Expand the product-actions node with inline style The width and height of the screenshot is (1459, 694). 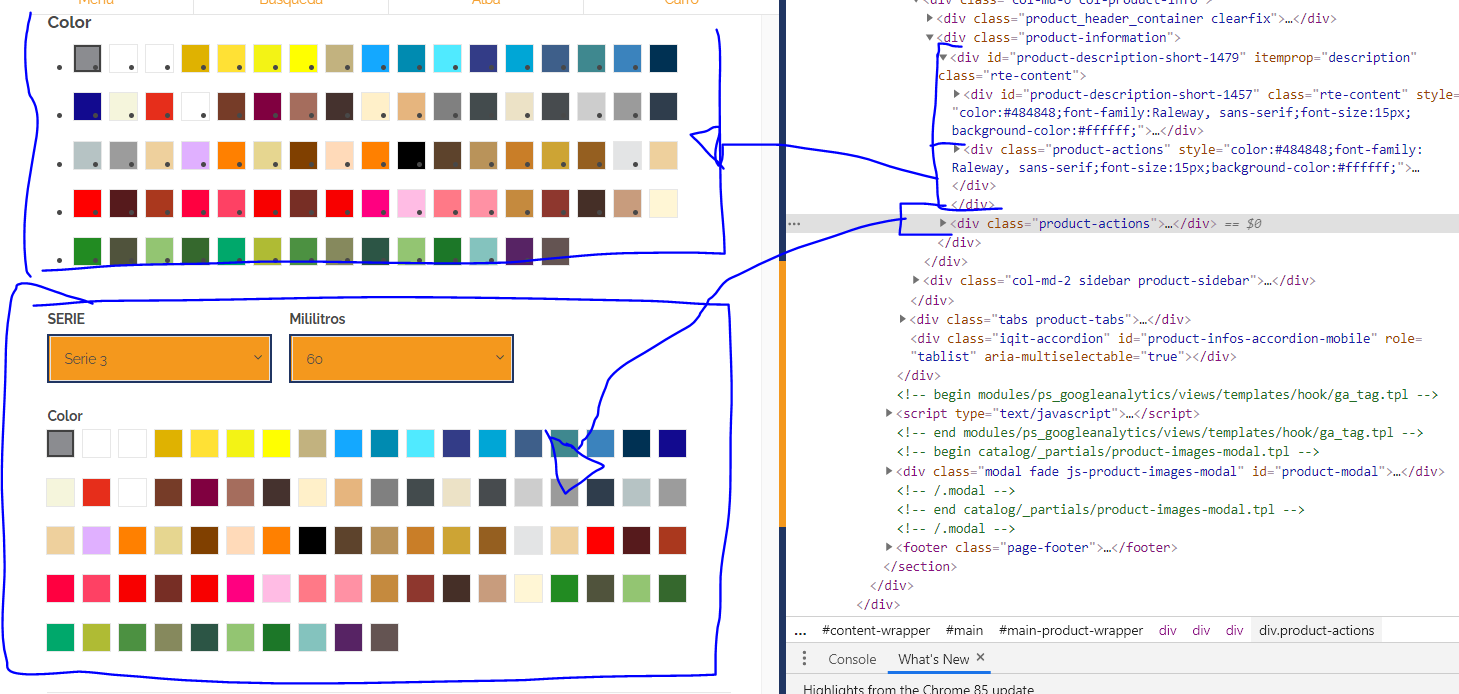pos(958,149)
